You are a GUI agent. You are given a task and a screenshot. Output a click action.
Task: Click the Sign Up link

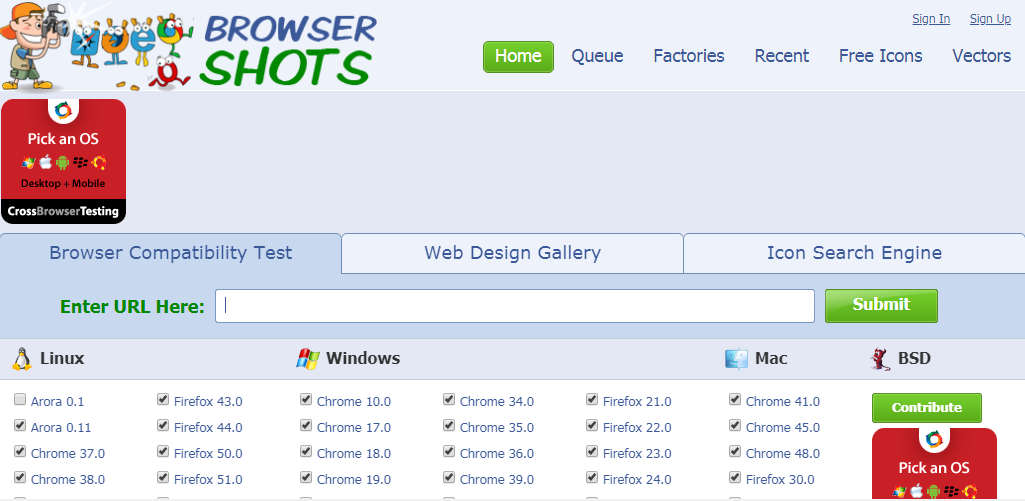(x=990, y=19)
